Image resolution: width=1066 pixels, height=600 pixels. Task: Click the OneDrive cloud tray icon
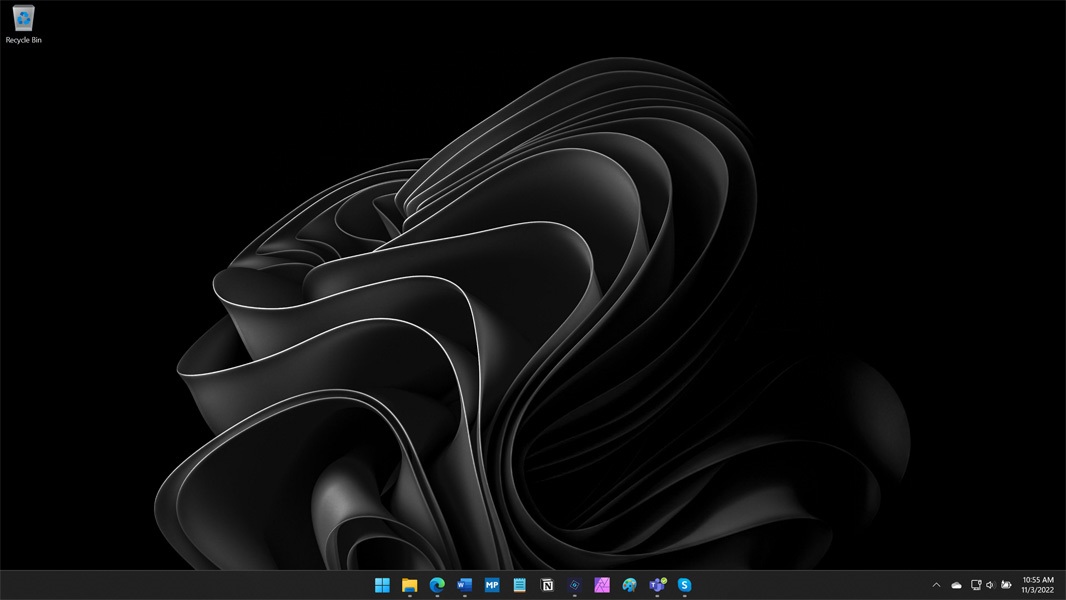coord(956,585)
